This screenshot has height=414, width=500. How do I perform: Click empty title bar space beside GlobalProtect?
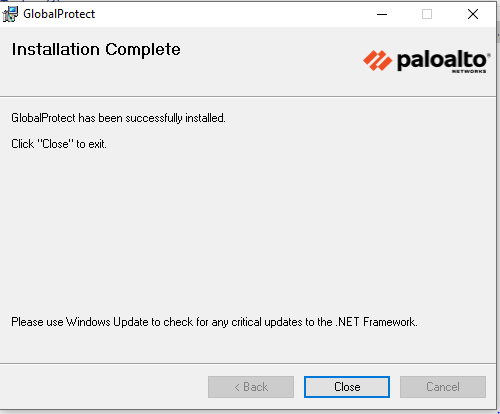click(x=233, y=14)
